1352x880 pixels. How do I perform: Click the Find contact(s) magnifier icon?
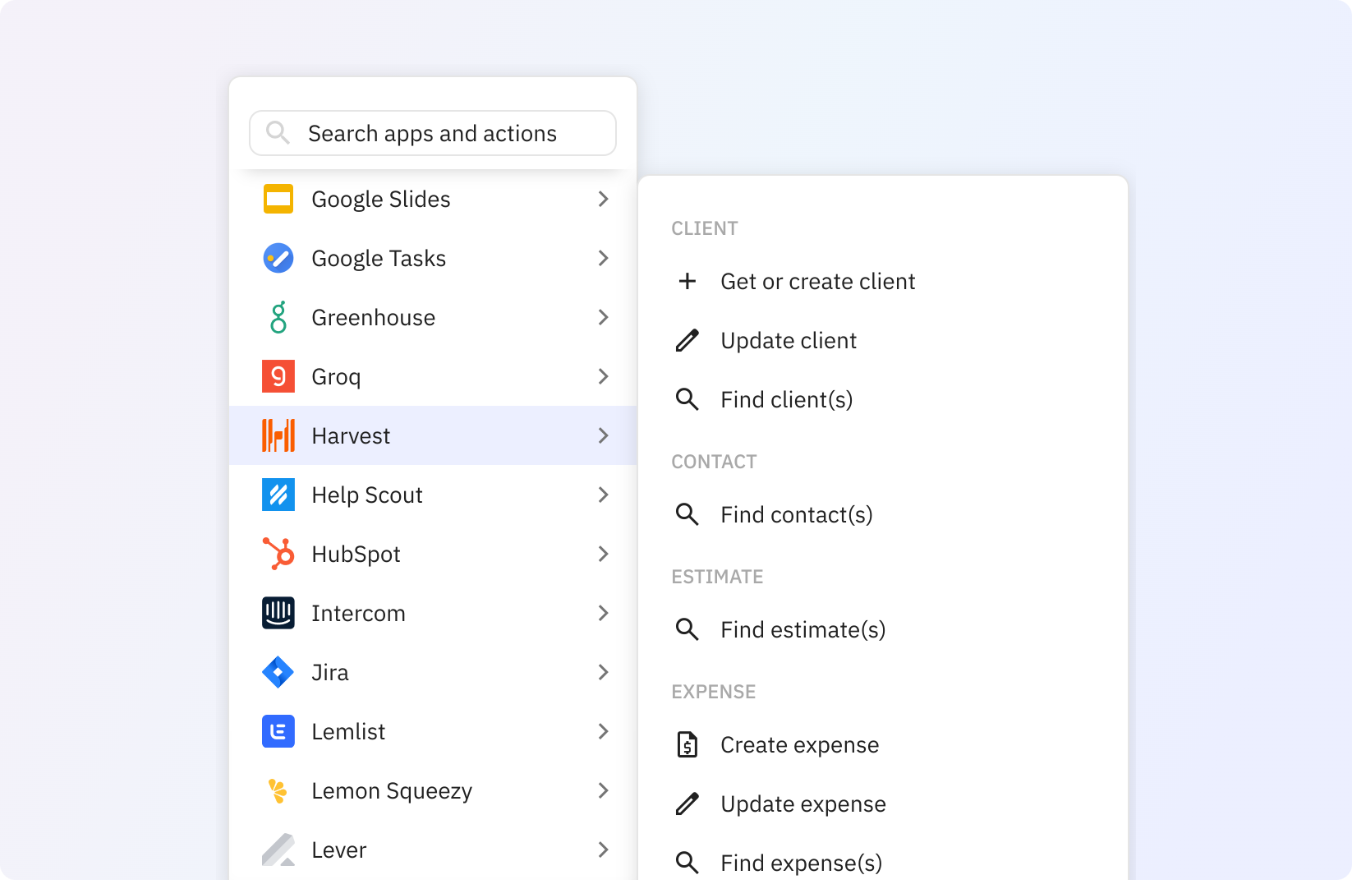687,515
